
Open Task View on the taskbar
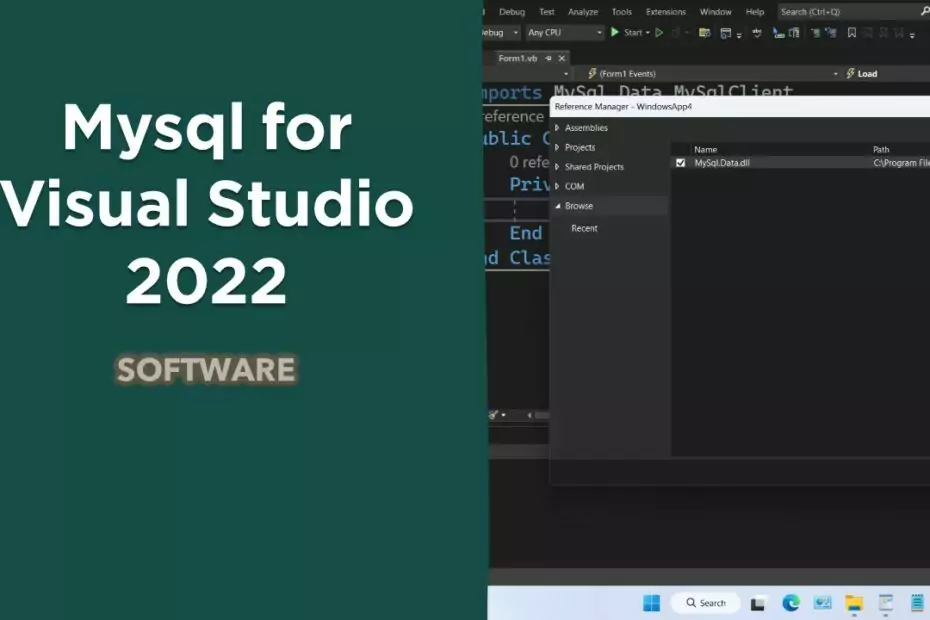[757, 603]
